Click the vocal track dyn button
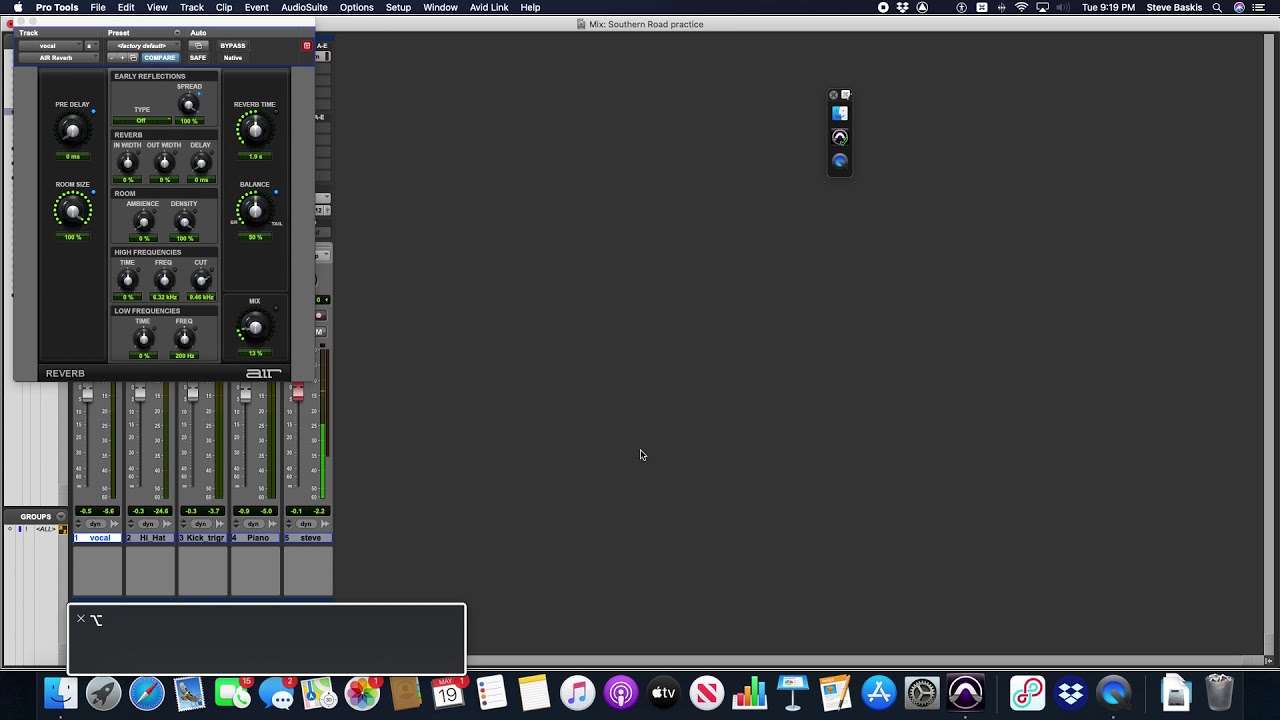 (96, 524)
